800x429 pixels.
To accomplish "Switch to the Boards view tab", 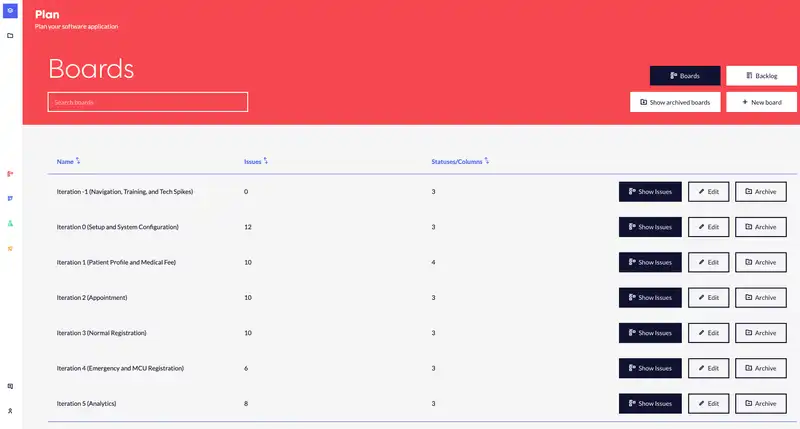I will tap(685, 76).
